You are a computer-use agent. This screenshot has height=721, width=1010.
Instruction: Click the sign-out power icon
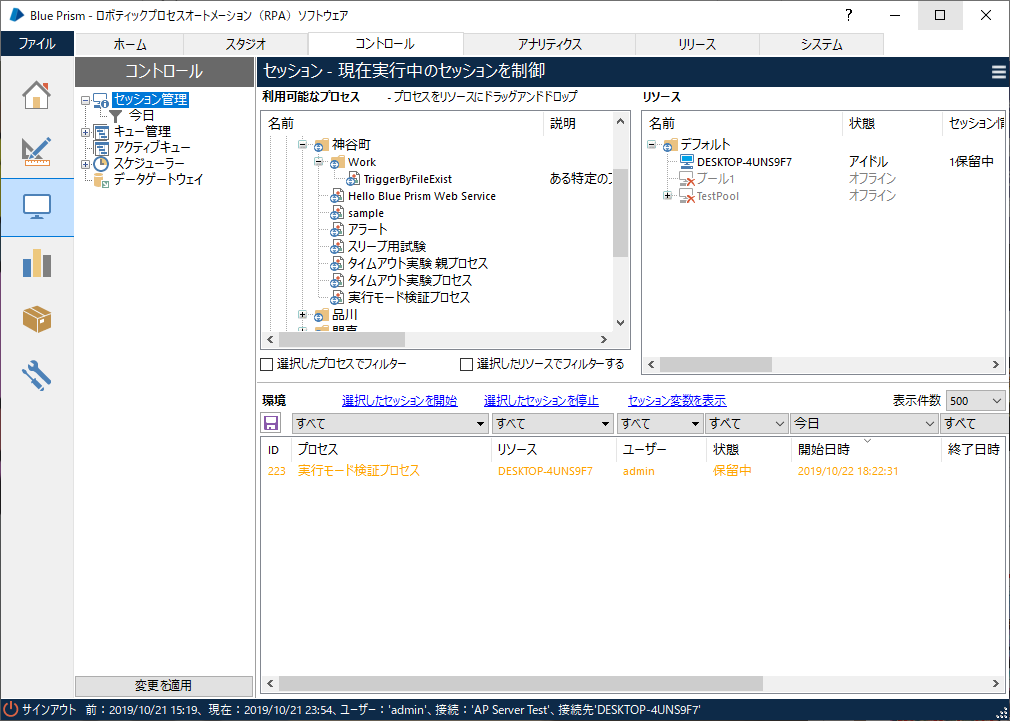(x=11, y=709)
